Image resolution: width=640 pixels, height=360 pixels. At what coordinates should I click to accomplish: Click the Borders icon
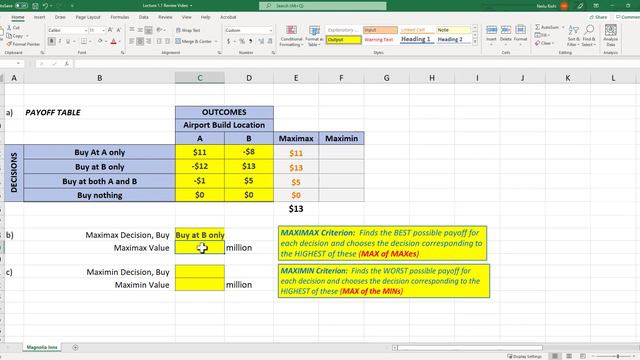pos(83,41)
